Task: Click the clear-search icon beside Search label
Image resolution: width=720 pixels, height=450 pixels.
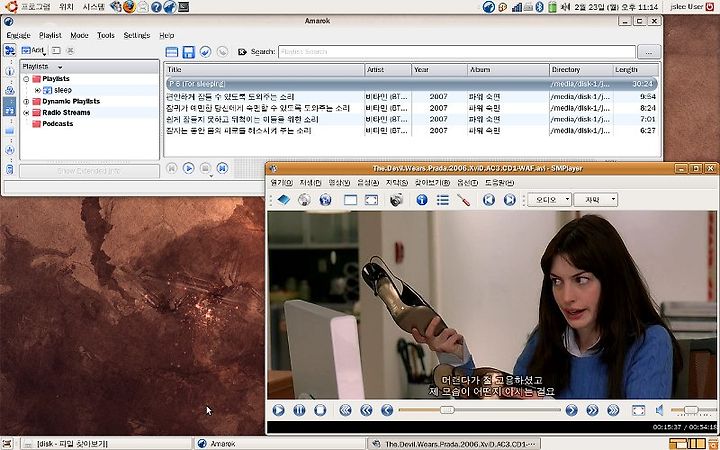Action: [242, 52]
